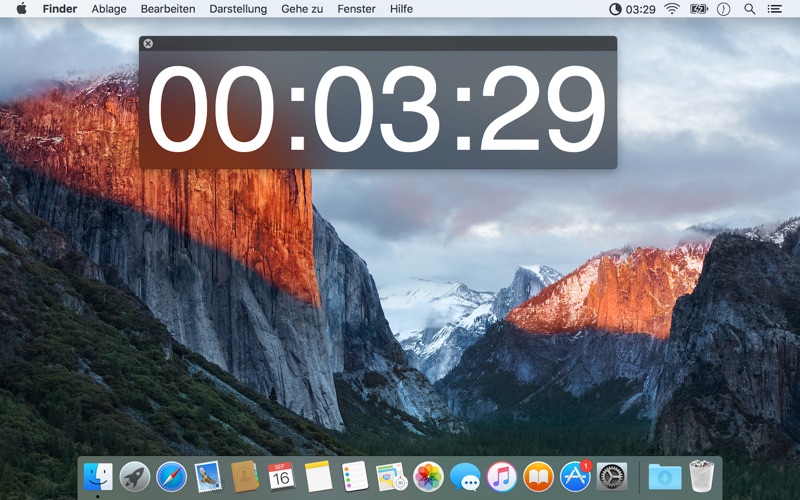
Task: Open the Apple menu
Action: click(x=21, y=9)
